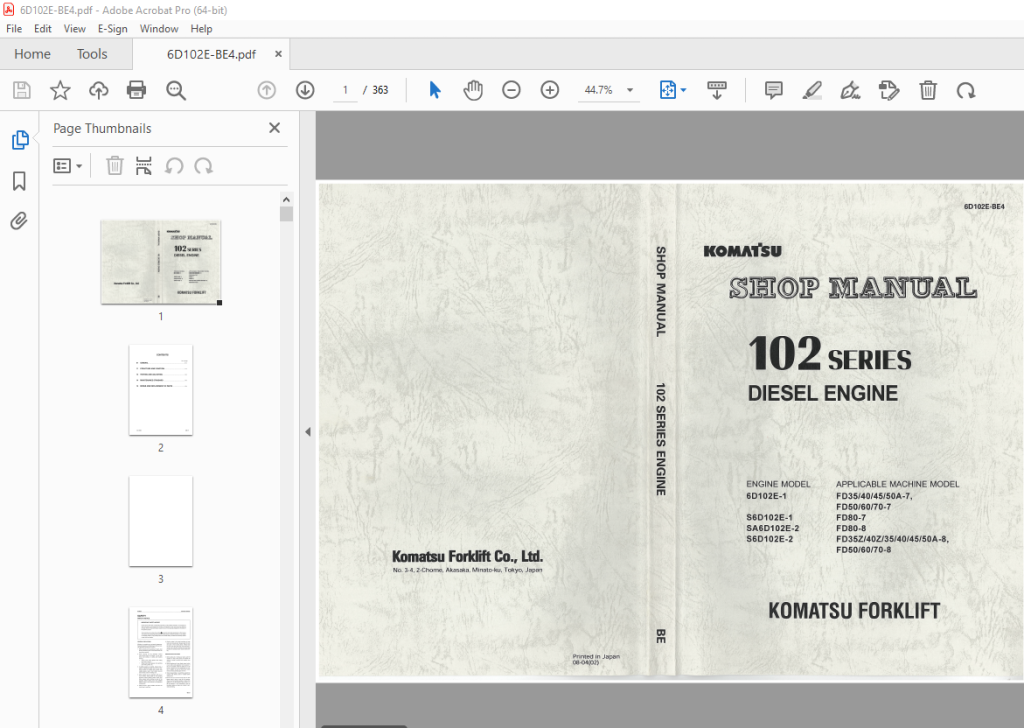Activate the Hand pan tool

tap(473, 90)
